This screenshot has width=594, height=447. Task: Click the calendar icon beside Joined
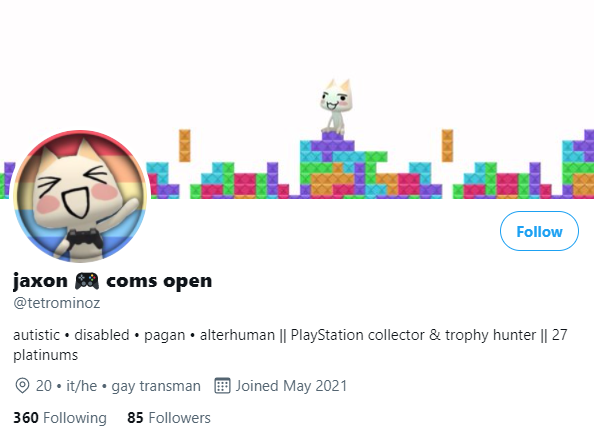pos(222,386)
